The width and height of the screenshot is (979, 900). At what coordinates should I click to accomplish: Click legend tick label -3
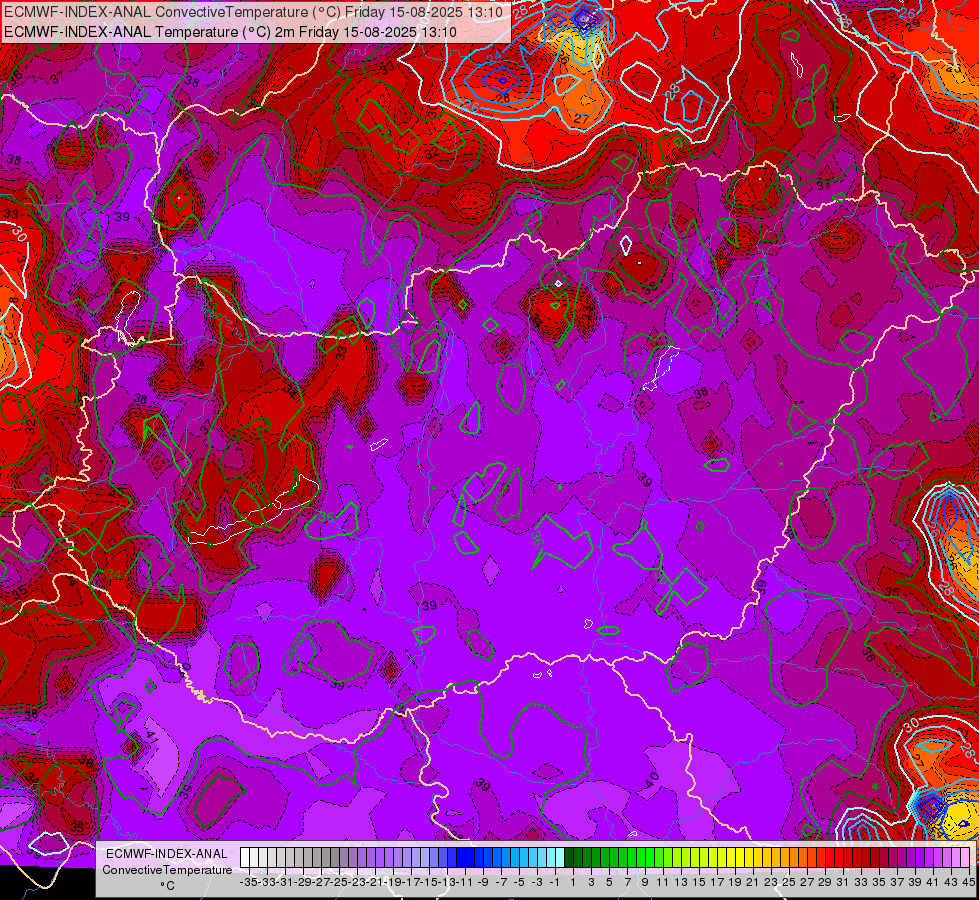[x=537, y=882]
